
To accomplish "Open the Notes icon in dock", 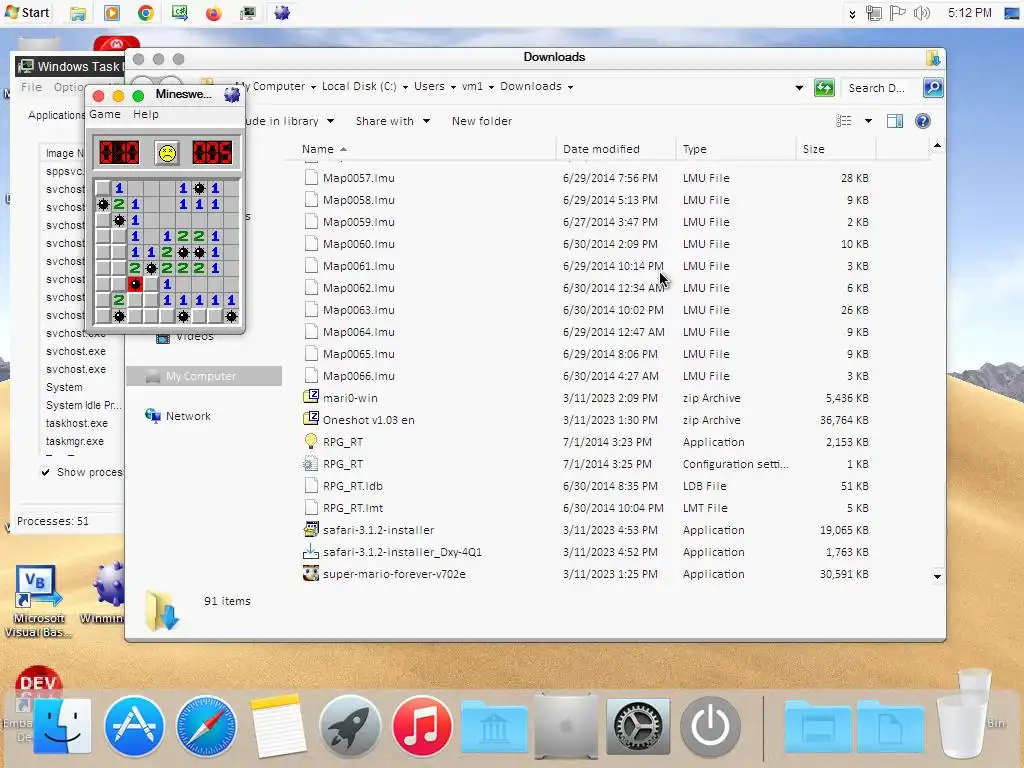I will (x=278, y=725).
